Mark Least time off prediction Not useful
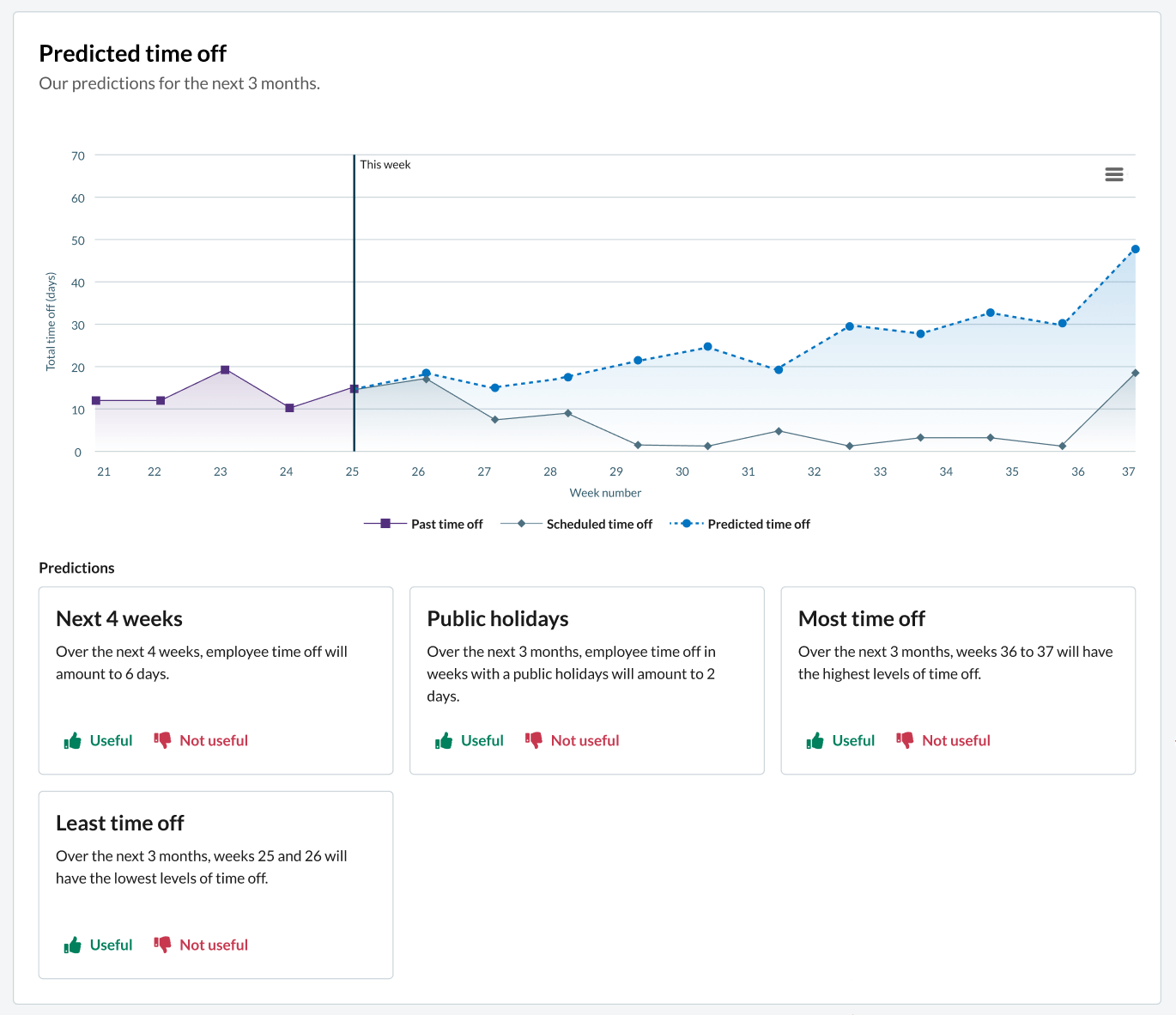 (213, 945)
